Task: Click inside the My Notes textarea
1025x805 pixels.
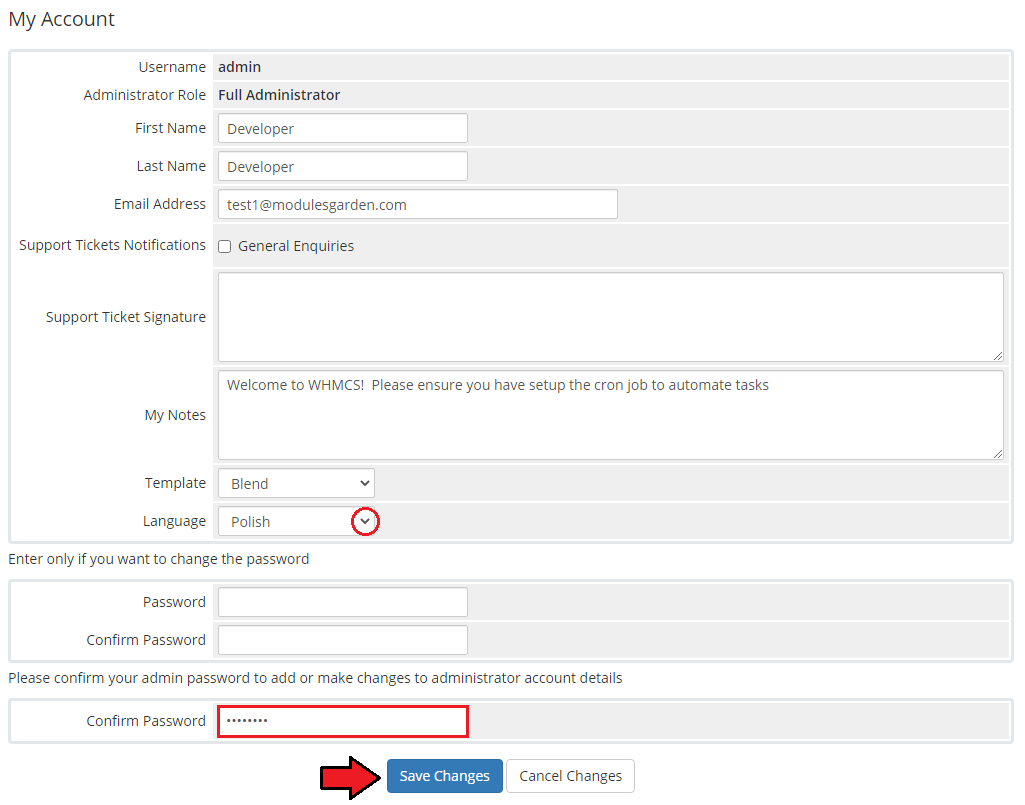Action: [611, 415]
